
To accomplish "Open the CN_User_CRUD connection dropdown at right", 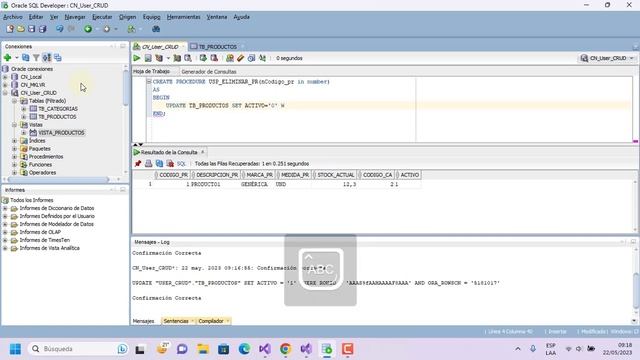I will tap(632, 58).
